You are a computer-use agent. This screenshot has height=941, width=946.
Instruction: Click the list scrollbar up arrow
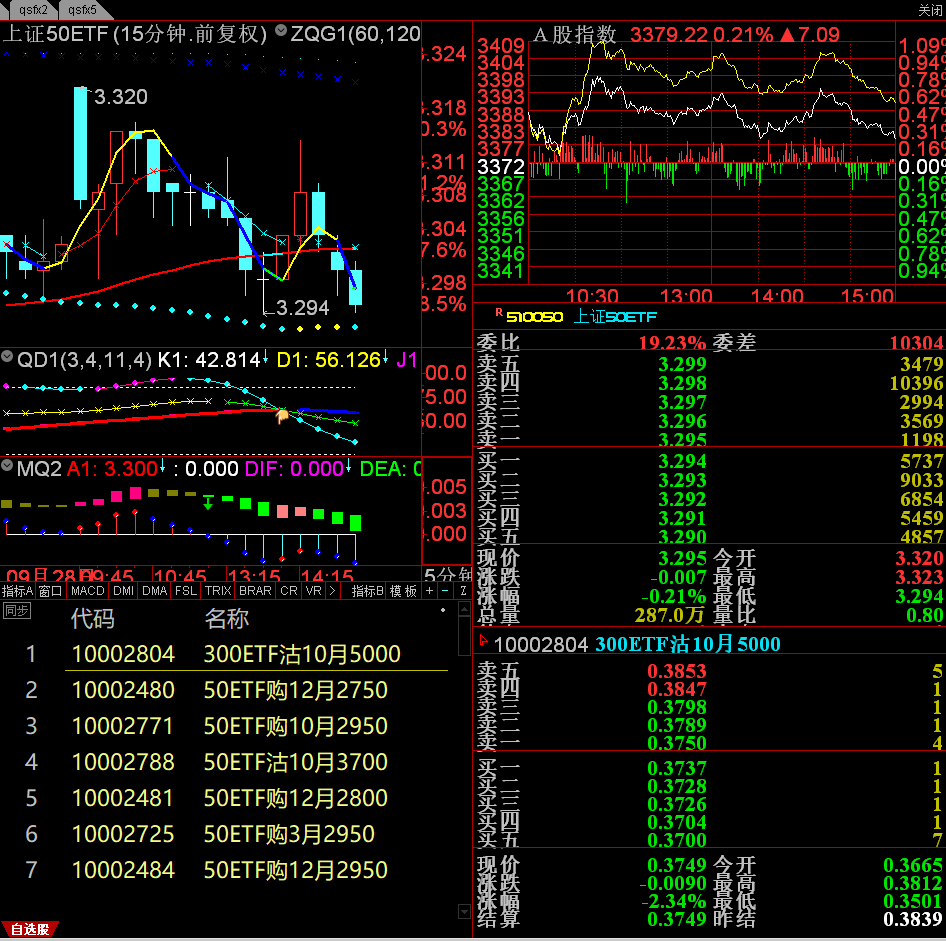(x=464, y=609)
